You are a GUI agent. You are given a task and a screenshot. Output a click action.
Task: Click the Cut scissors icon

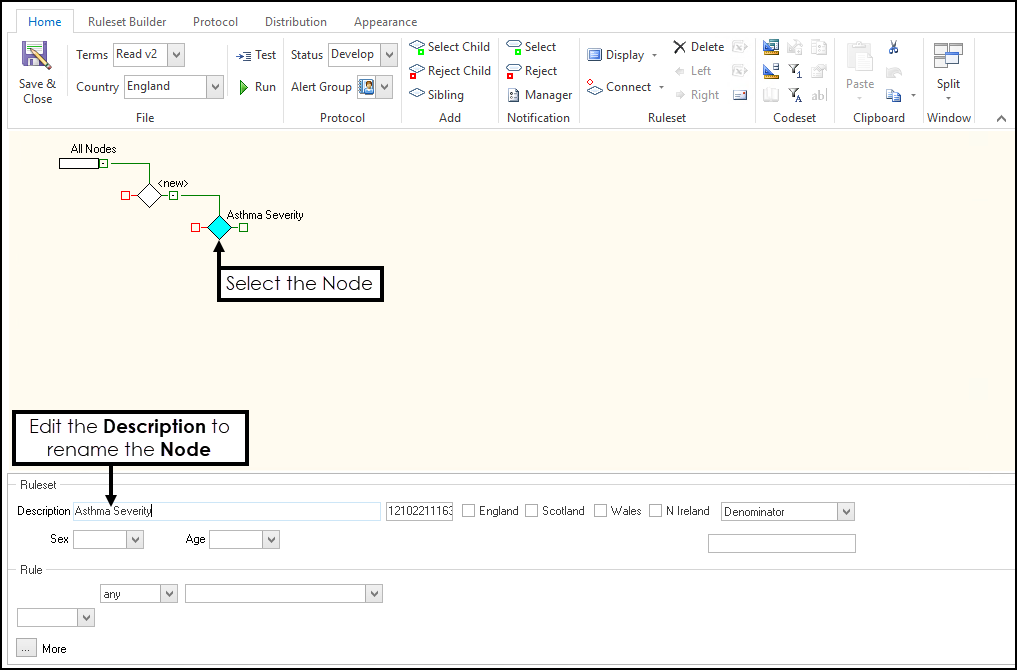coord(893,48)
